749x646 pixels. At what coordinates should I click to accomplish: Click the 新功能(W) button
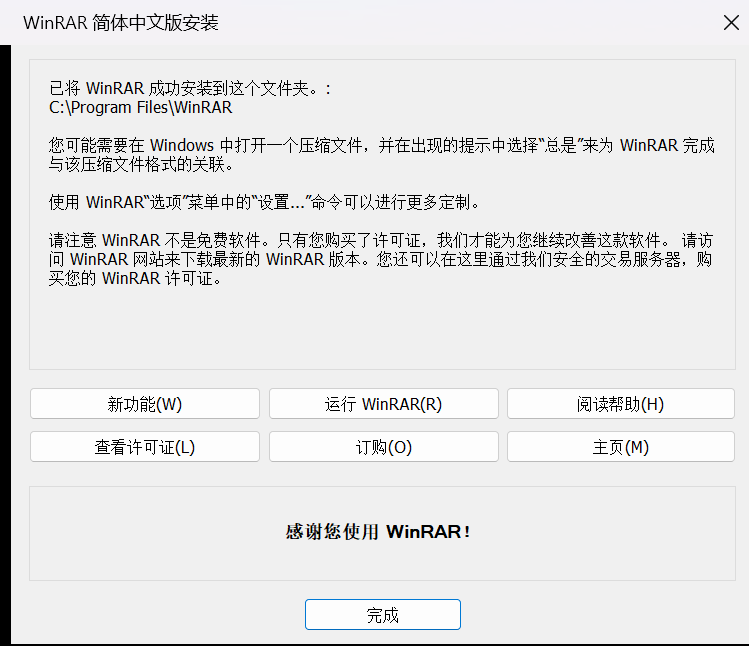coord(145,404)
